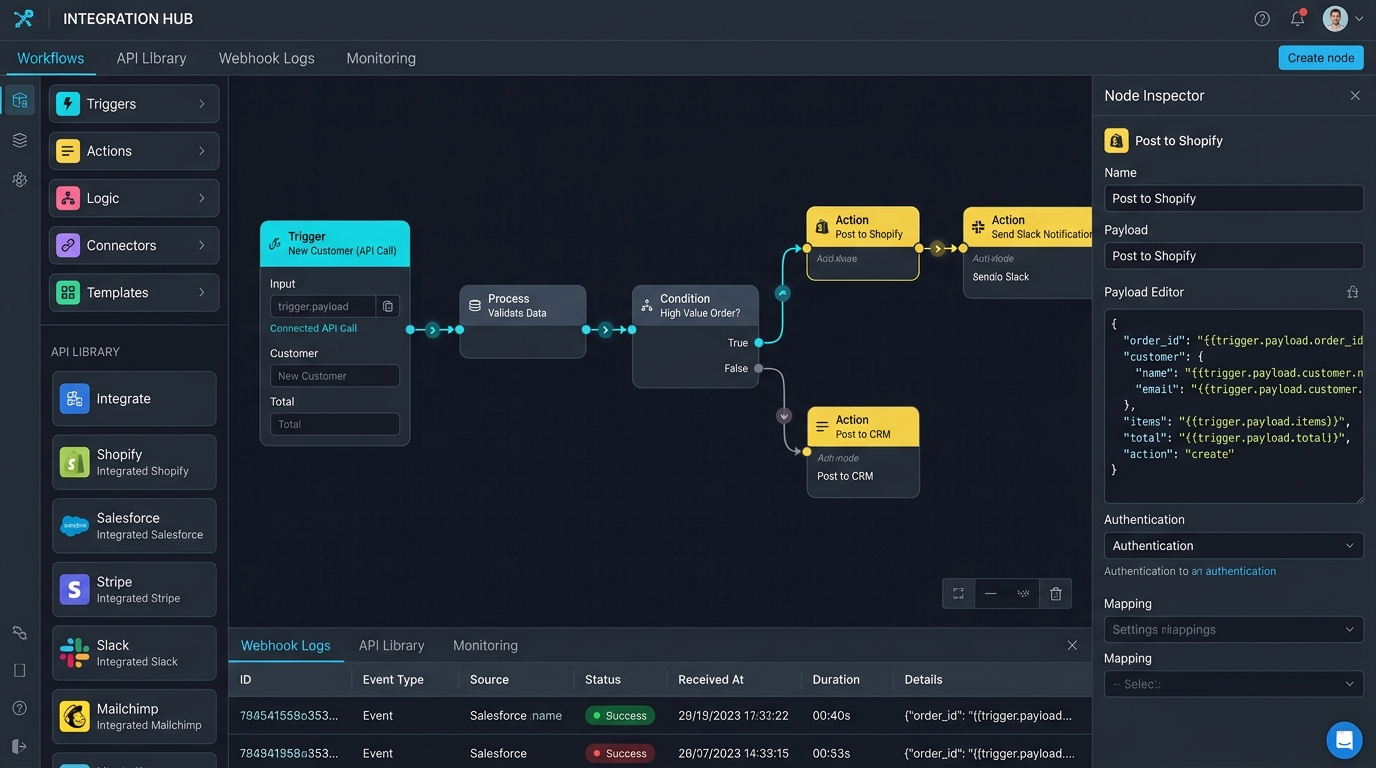Screen dimensions: 1376x768
Task: Open the bottom panel API Library tab
Action: [392, 646]
